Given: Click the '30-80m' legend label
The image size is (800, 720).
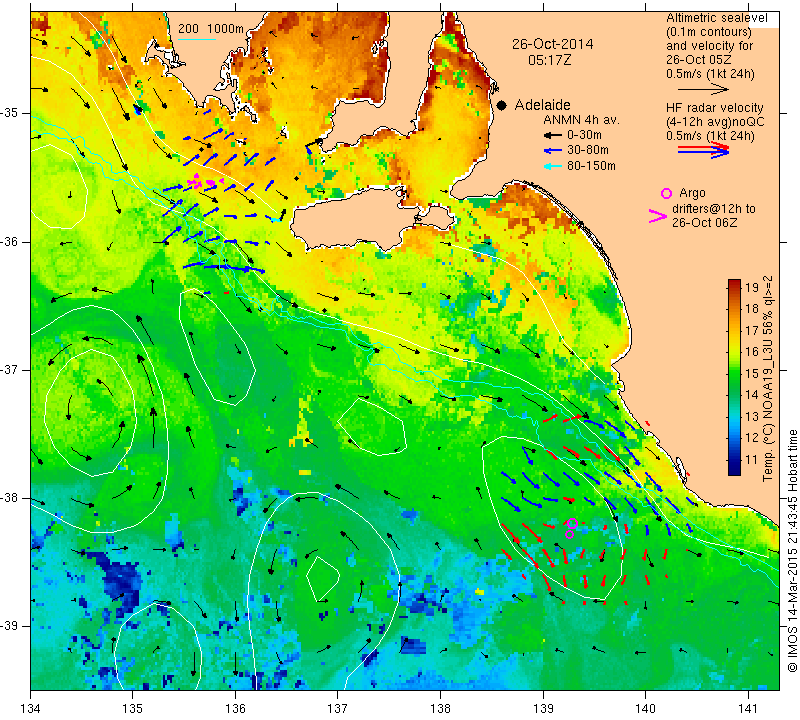Looking at the screenshot, I should [588, 150].
